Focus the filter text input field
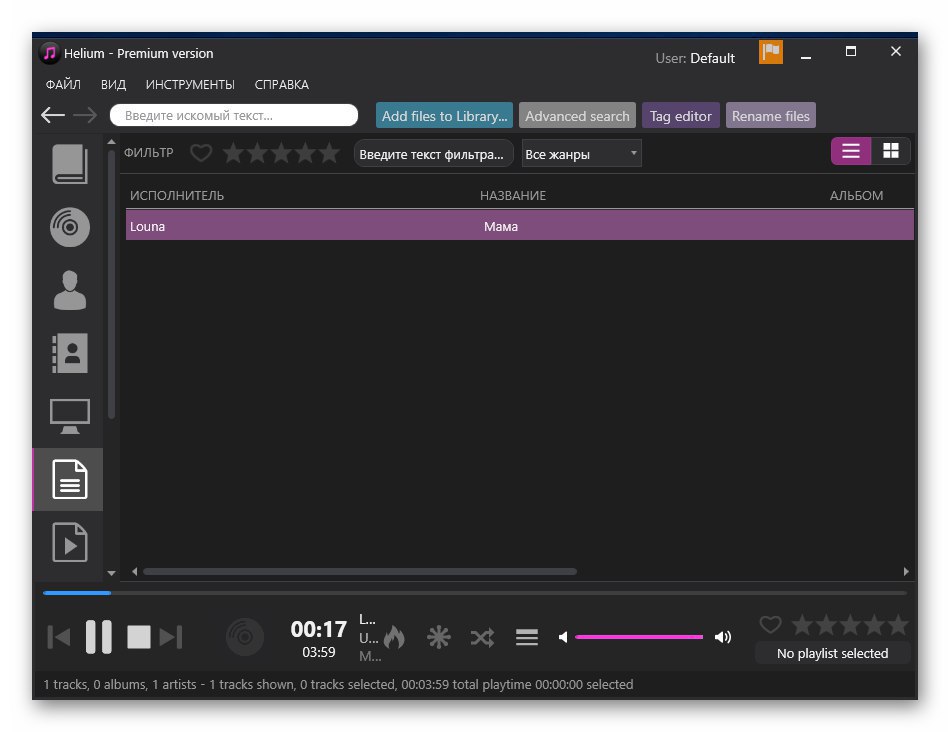950x732 pixels. [x=433, y=154]
